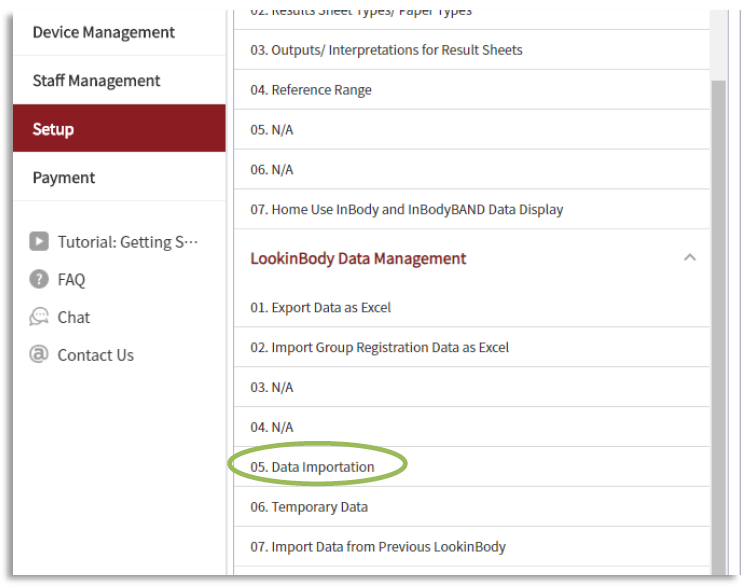Open 07. Import Data from Previous LookinBody
The width and height of the screenshot is (748, 586).
[x=471, y=547]
